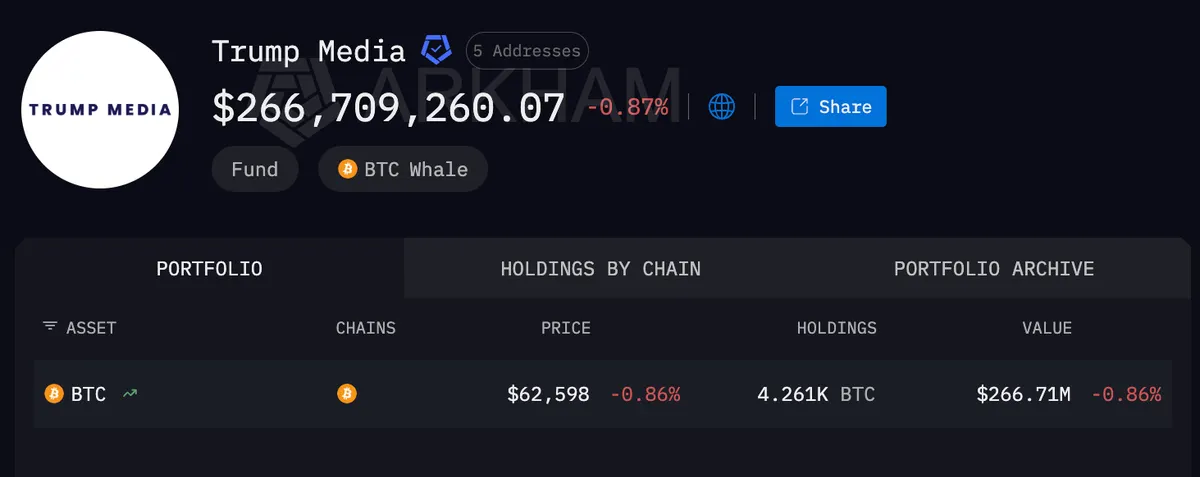The width and height of the screenshot is (1200, 477).
Task: Click the BTC Whale tag
Action: [x=403, y=169]
